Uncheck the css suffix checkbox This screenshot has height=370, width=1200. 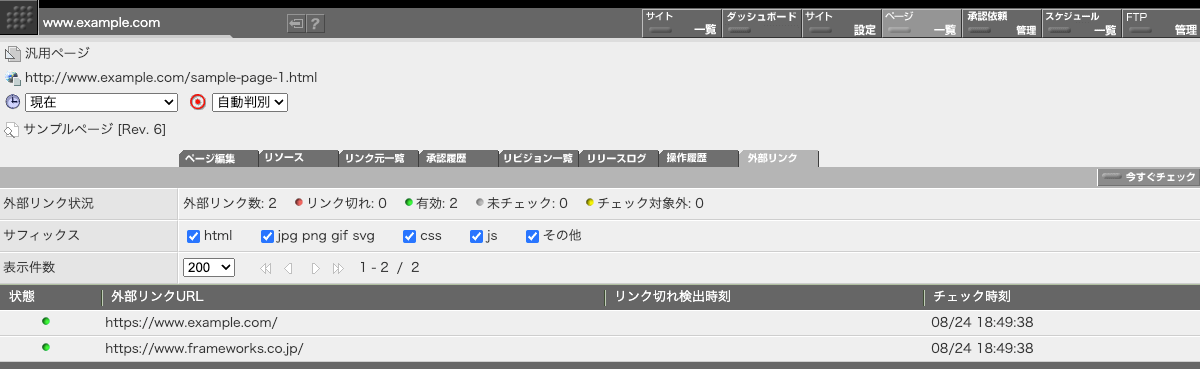click(410, 236)
